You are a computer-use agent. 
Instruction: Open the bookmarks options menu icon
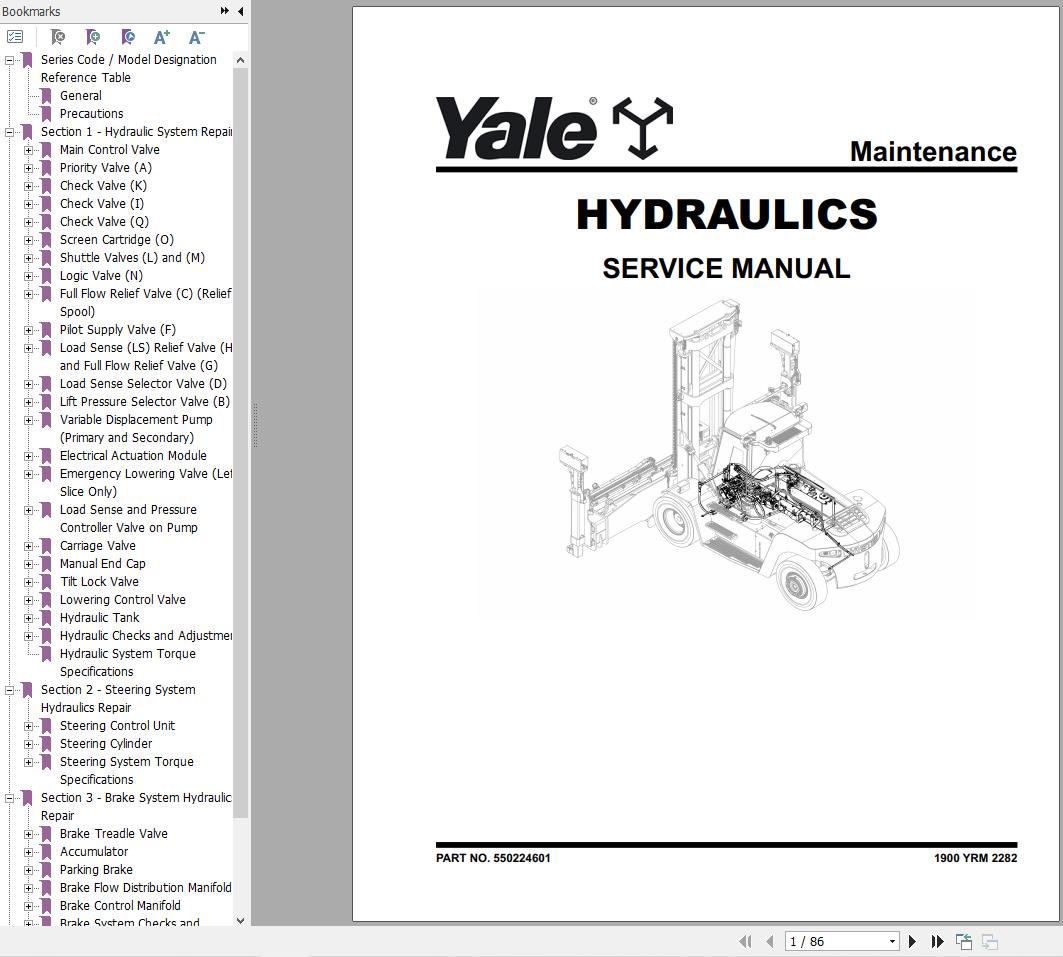(15, 37)
